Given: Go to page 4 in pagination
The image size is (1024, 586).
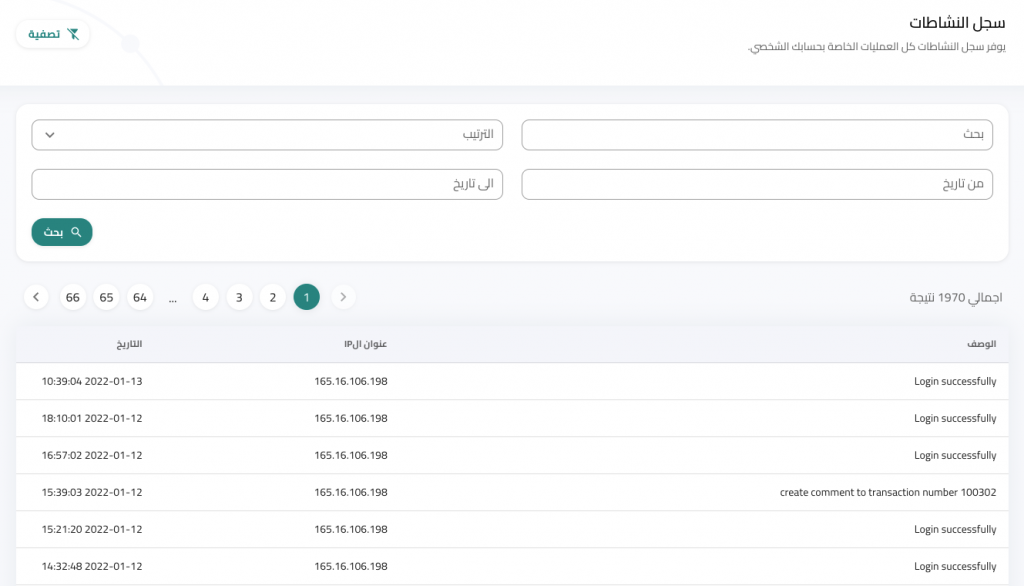Looking at the screenshot, I should 205,297.
